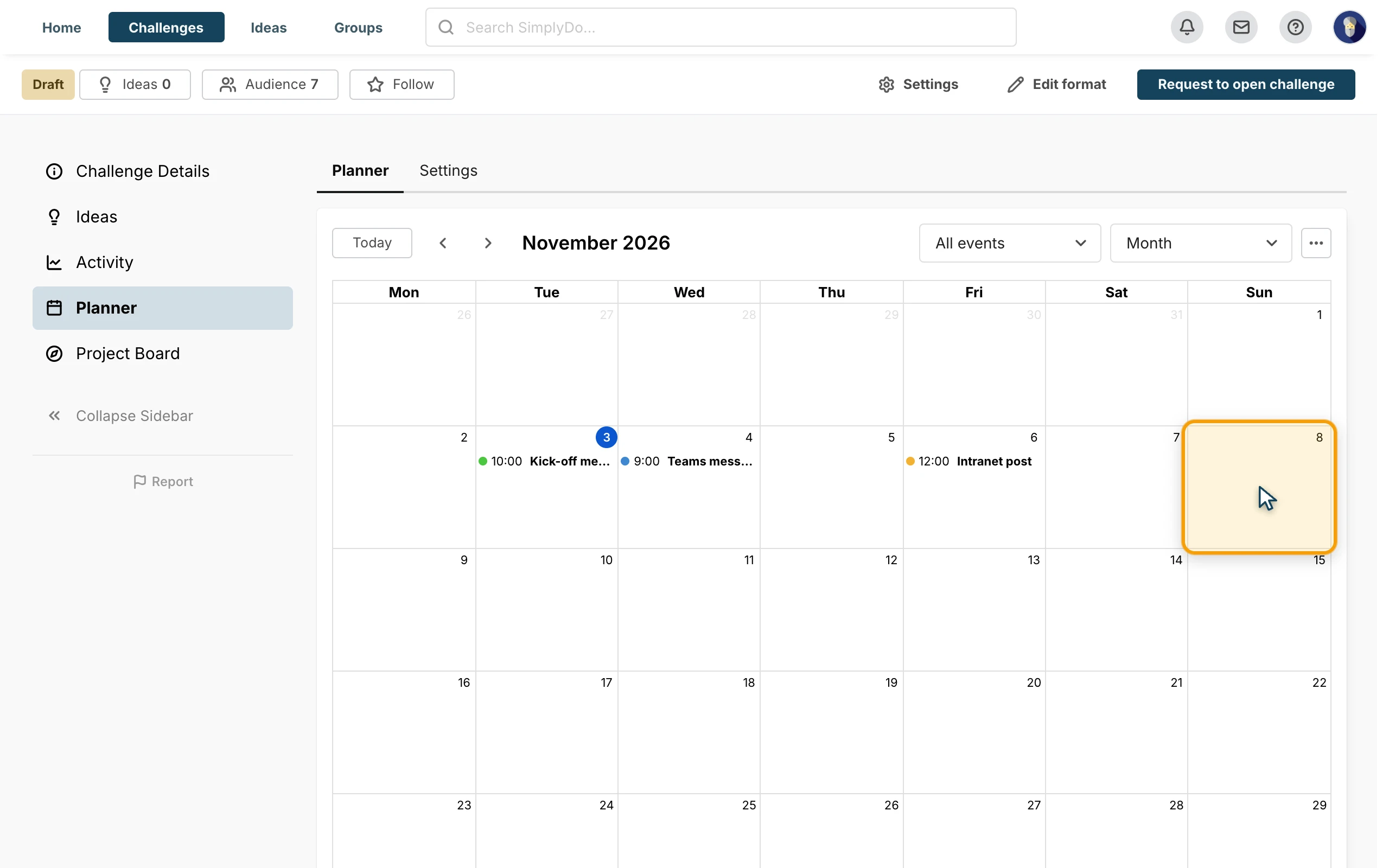Switch to the Planner tab
Image resolution: width=1389 pixels, height=868 pixels.
click(x=360, y=170)
